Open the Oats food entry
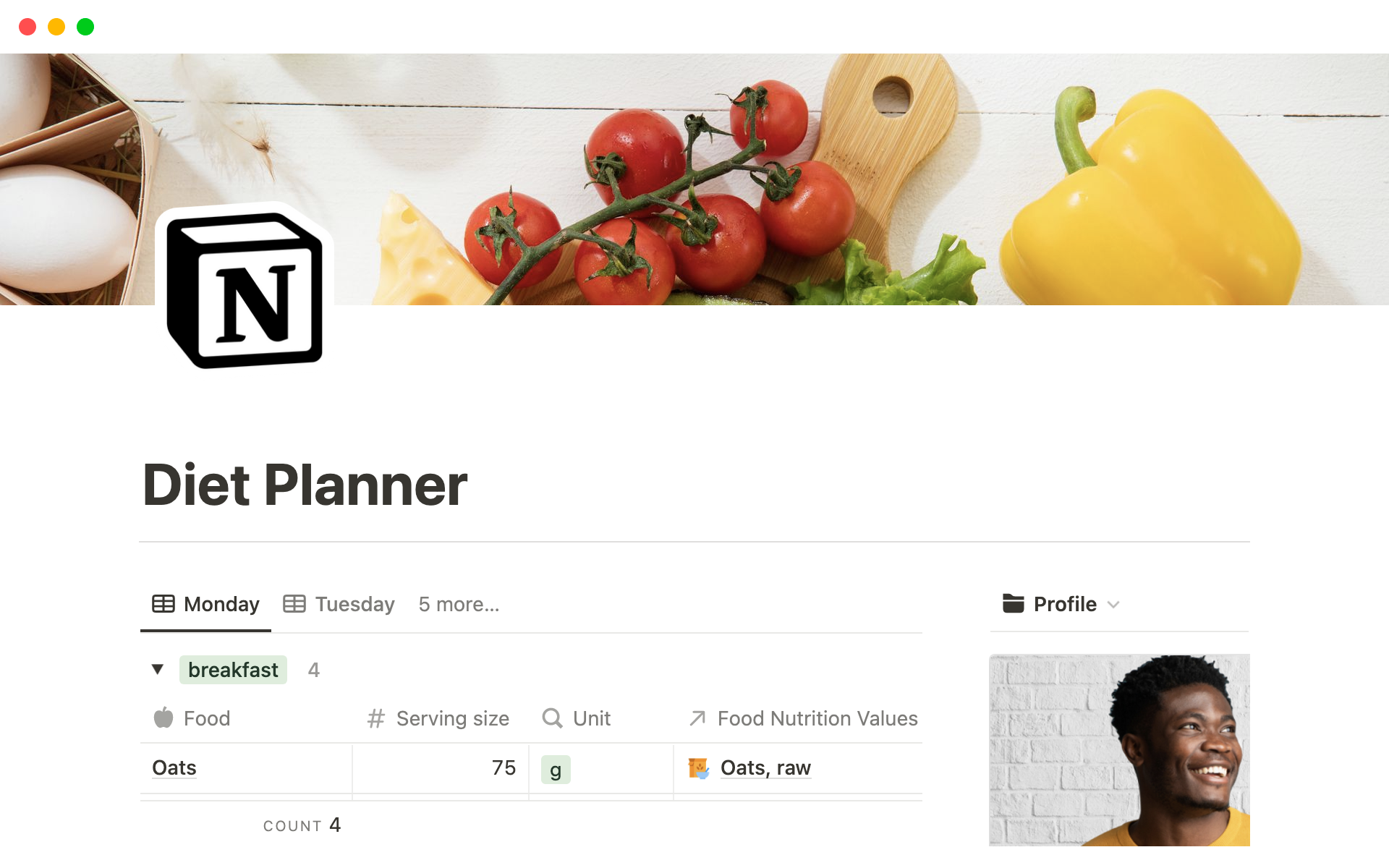Image resolution: width=1389 pixels, height=868 pixels. pos(174,767)
